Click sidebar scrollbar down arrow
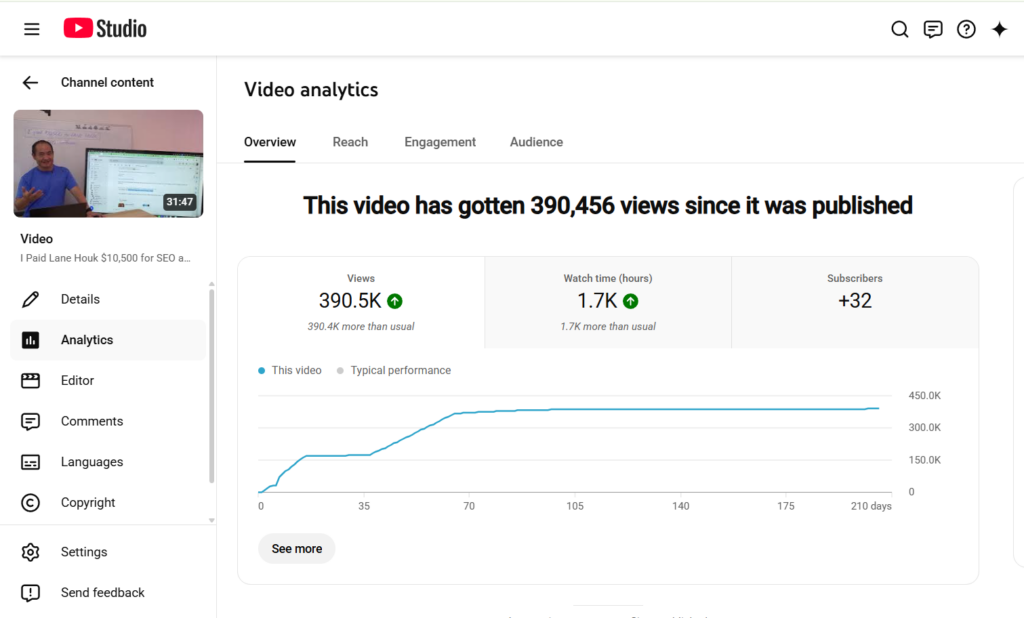 212,521
